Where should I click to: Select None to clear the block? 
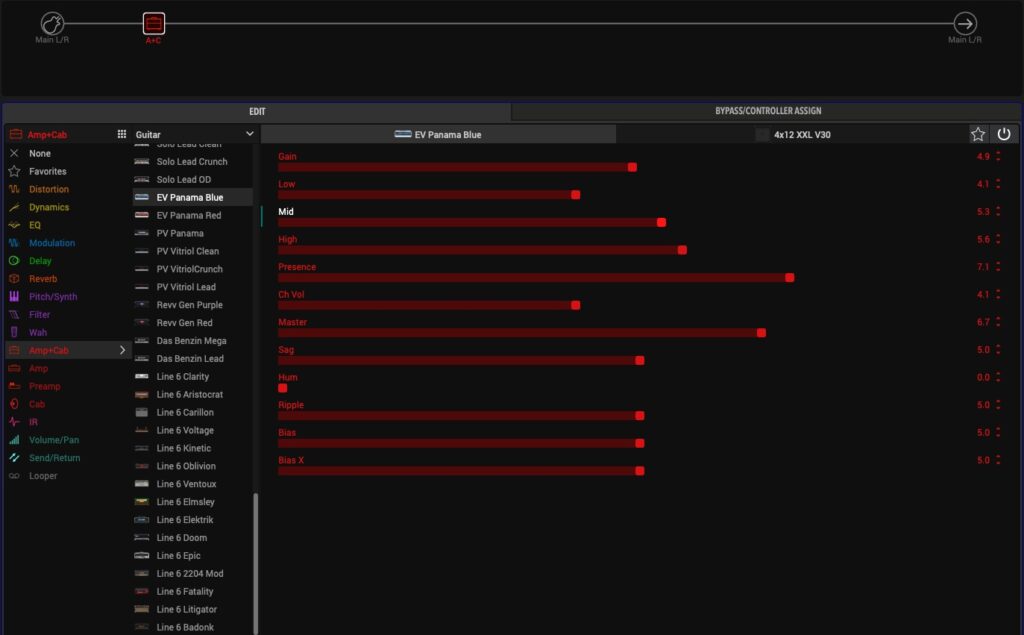coord(40,154)
